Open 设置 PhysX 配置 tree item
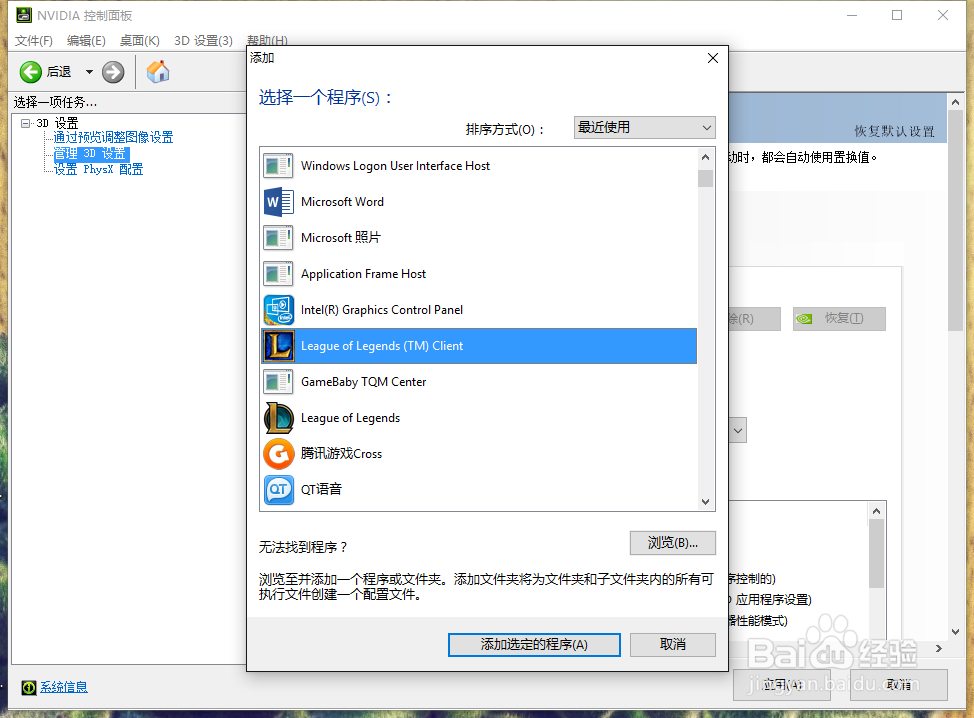The width and height of the screenshot is (974, 718). click(98, 169)
